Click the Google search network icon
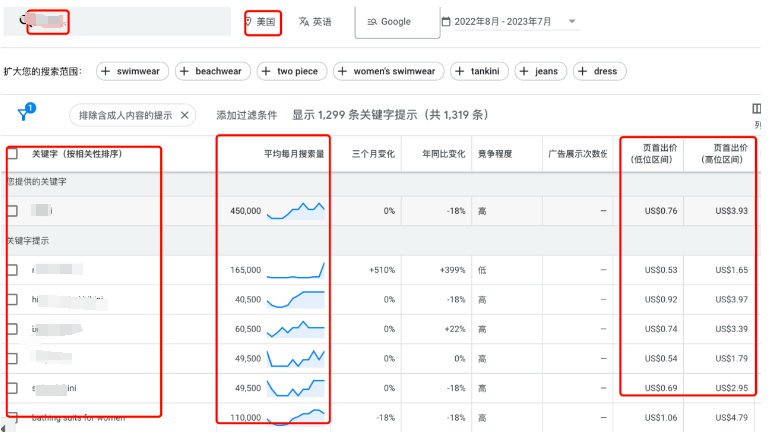This screenshot has width=771, height=448. coord(372,21)
